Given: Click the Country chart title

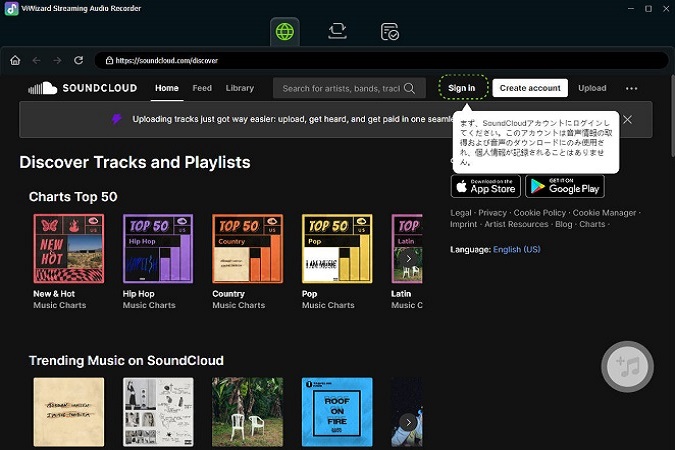Looking at the screenshot, I should [x=229, y=294].
